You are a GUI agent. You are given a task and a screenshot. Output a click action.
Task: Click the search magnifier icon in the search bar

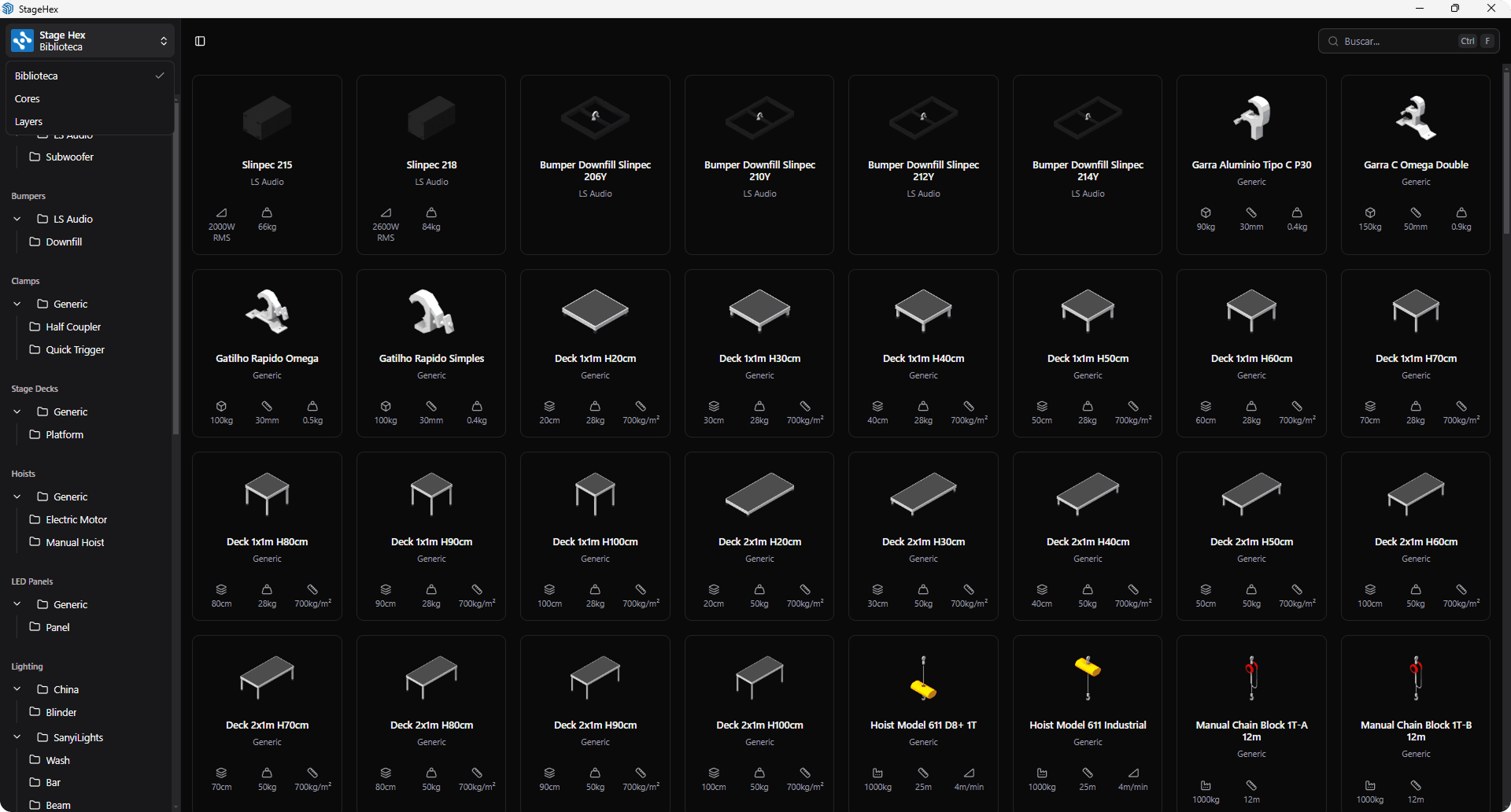[x=1332, y=41]
